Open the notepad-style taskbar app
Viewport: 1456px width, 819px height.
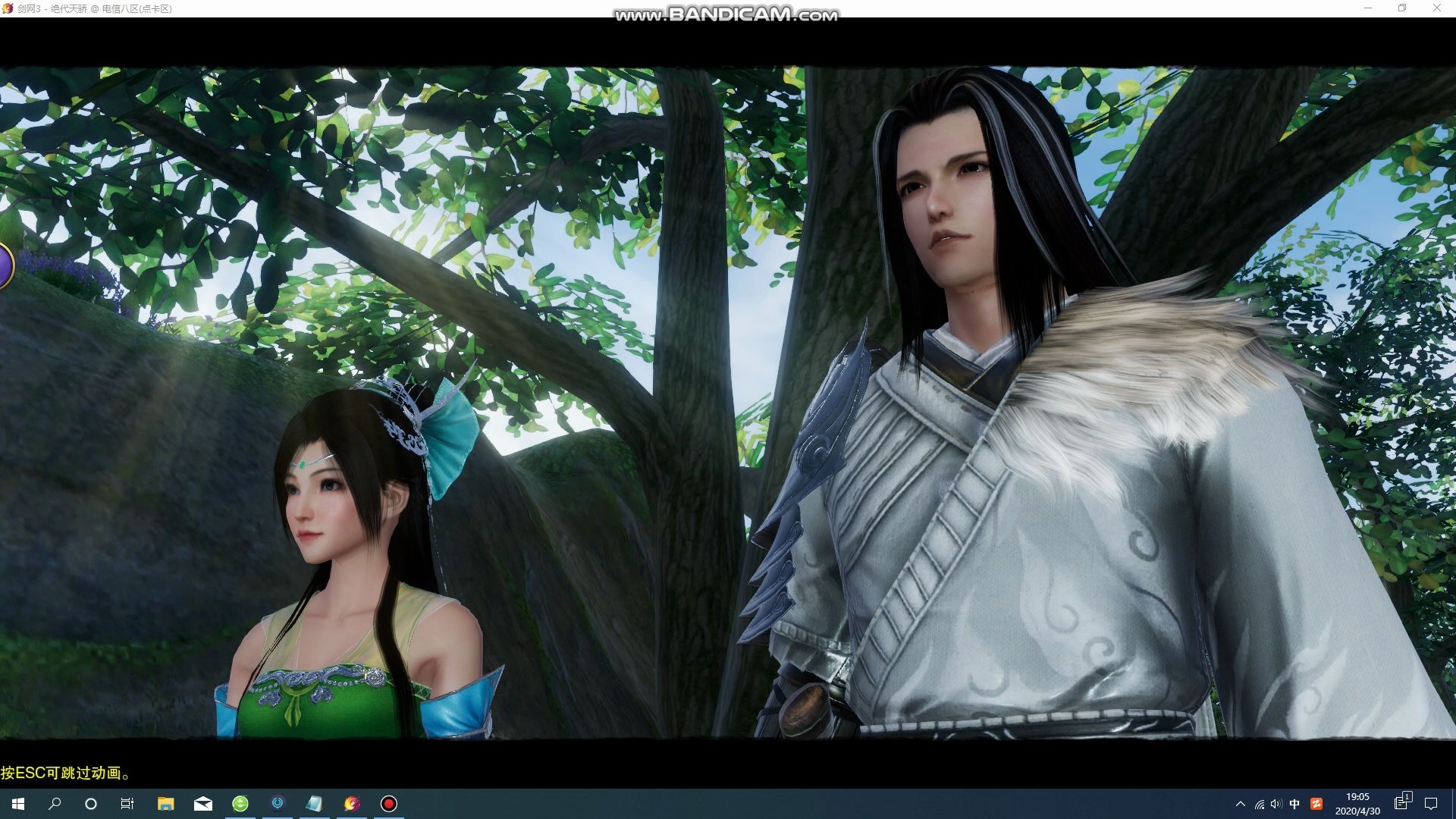(314, 804)
